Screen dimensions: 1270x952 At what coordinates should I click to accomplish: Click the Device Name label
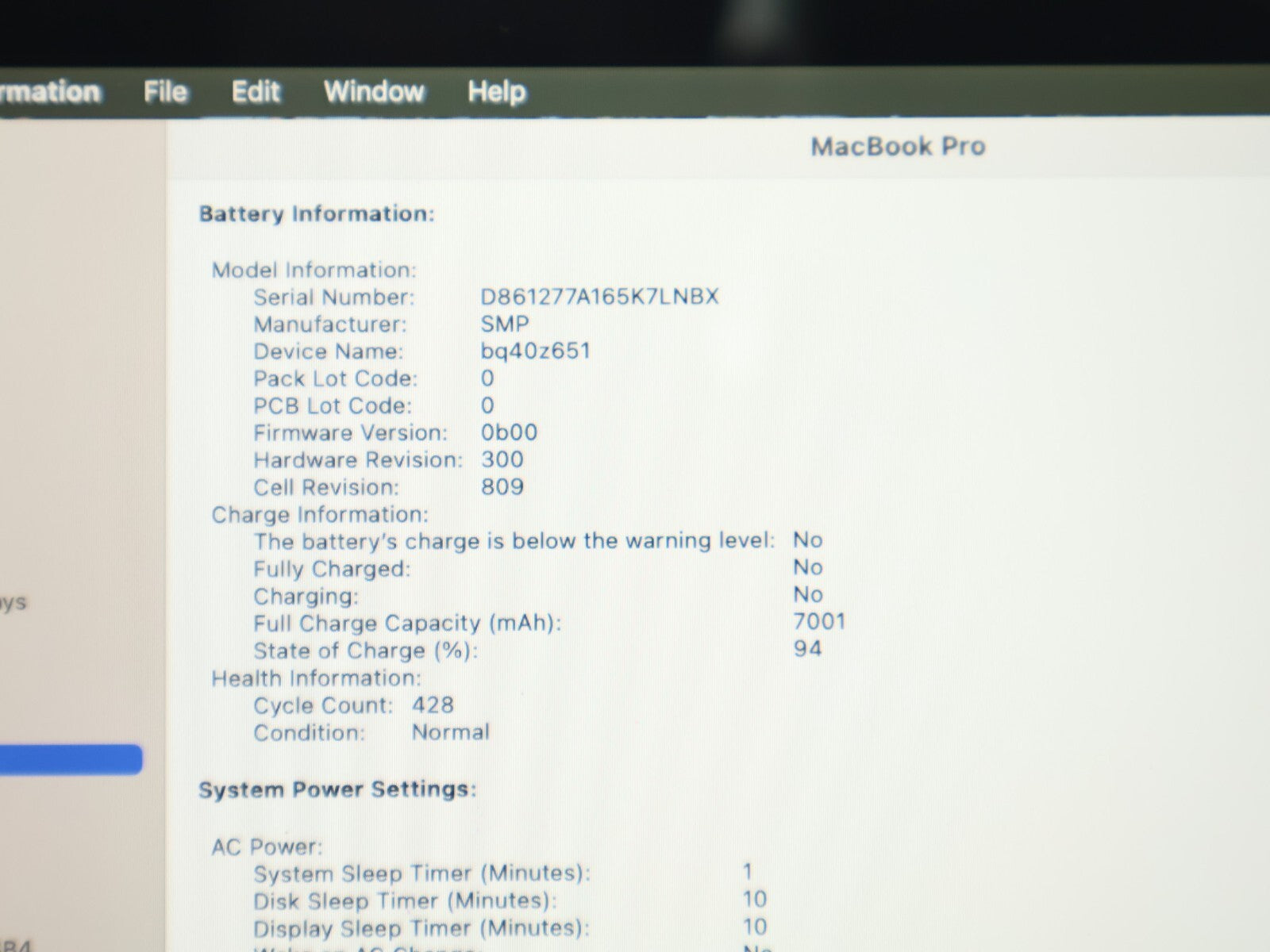tap(328, 351)
